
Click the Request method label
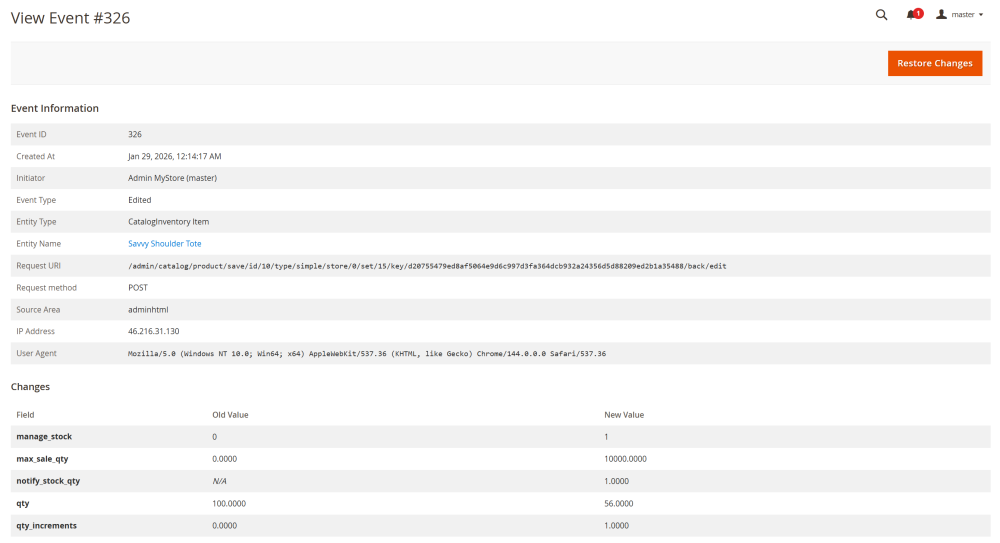tap(47, 288)
